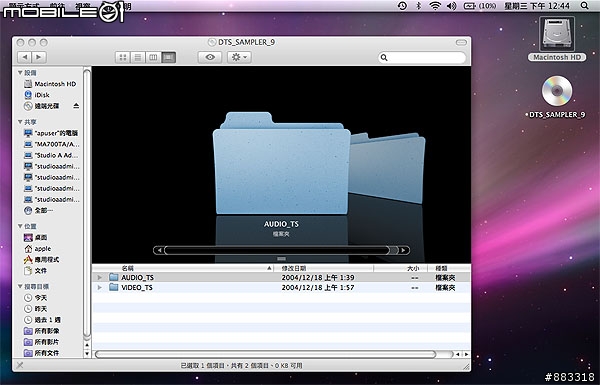Click the file list scroll right arrow

466,354
